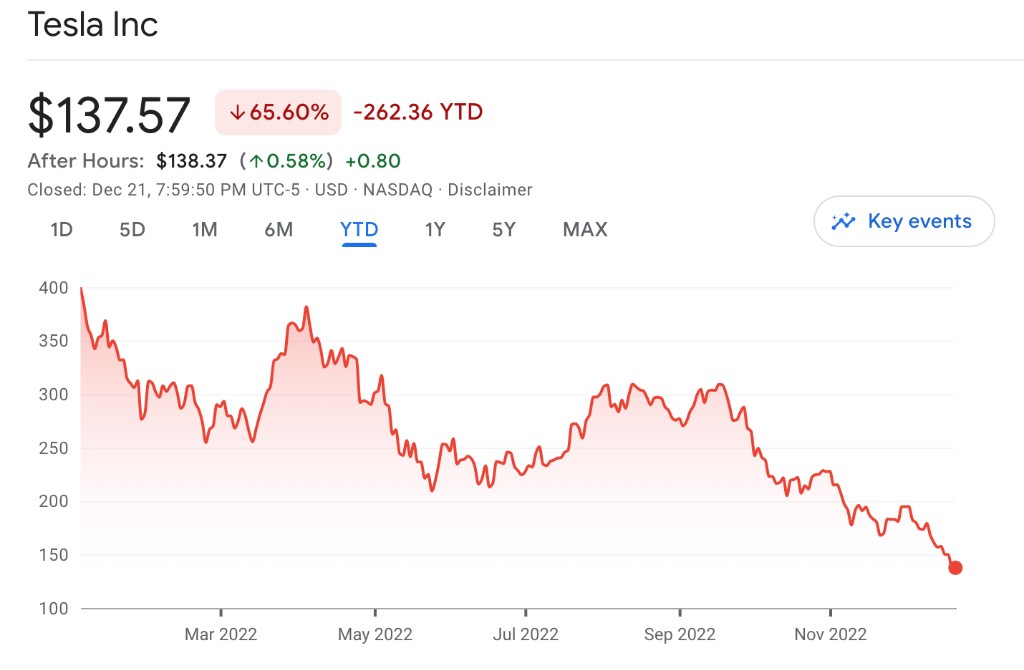Select the 1D time range tab
Viewport: 1024px width, 670px height.
click(62, 229)
